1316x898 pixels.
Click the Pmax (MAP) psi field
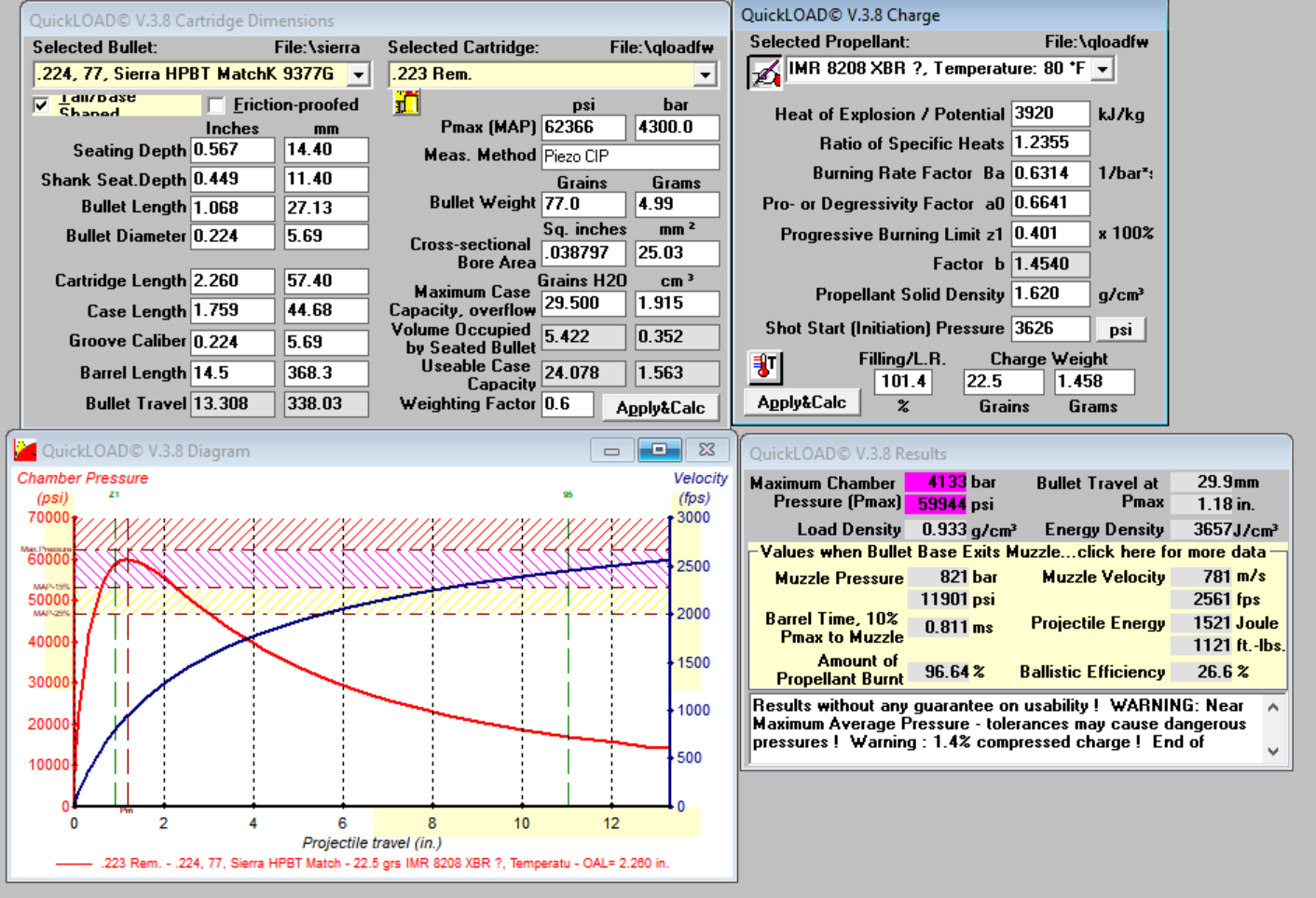click(584, 128)
